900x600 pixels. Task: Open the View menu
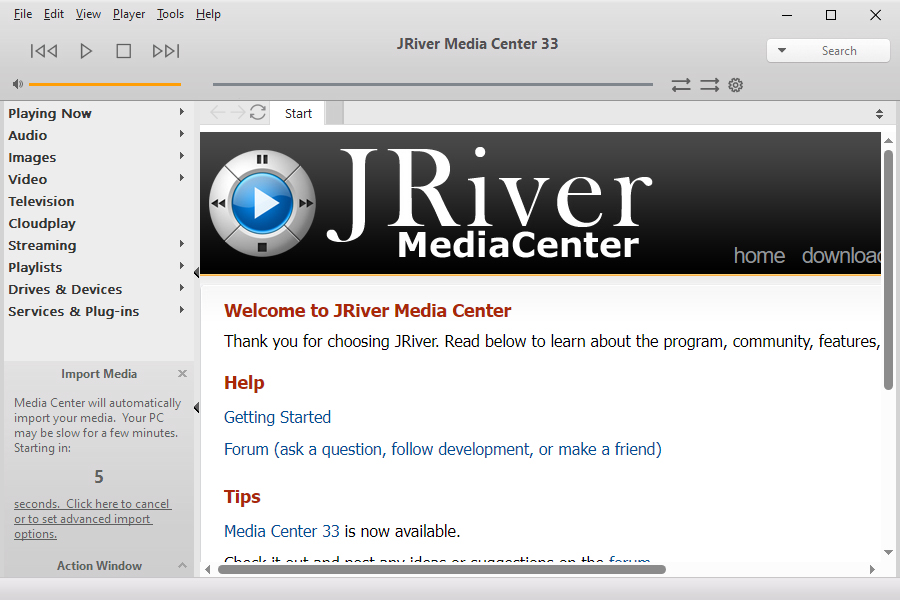tap(88, 14)
